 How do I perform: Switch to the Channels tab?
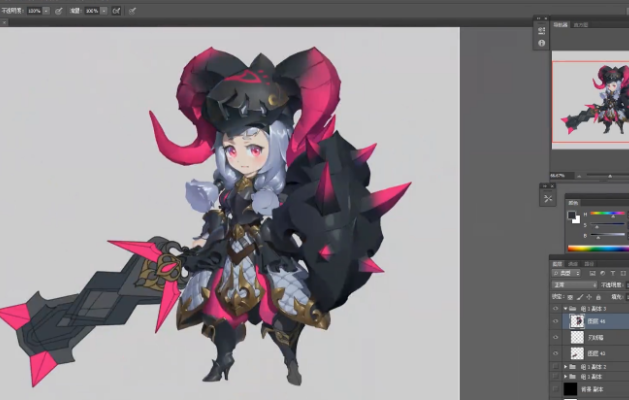573,264
